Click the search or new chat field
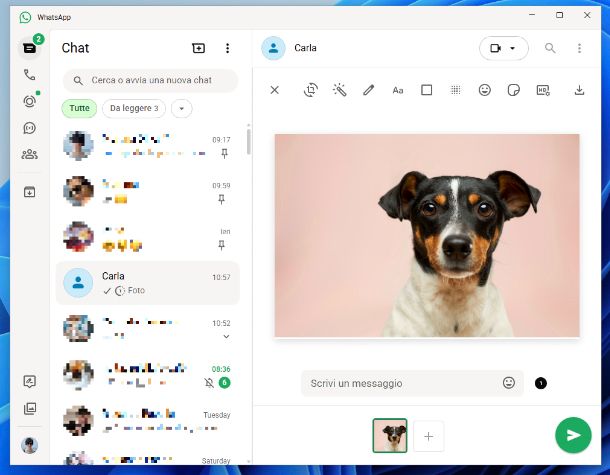This screenshot has height=475, width=610. [151, 80]
